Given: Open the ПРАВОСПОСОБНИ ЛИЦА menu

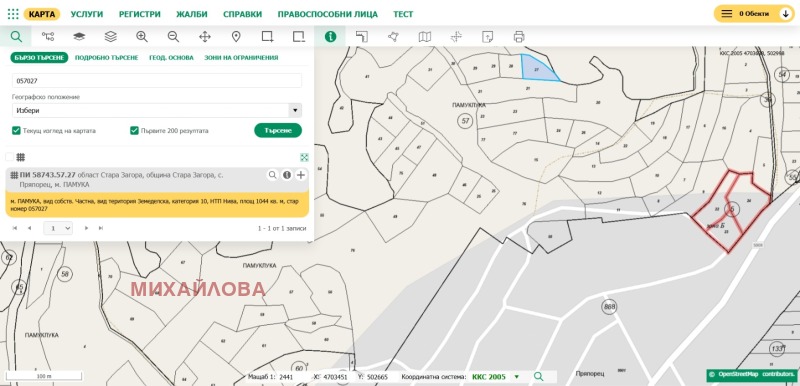Looking at the screenshot, I should coord(328,14).
